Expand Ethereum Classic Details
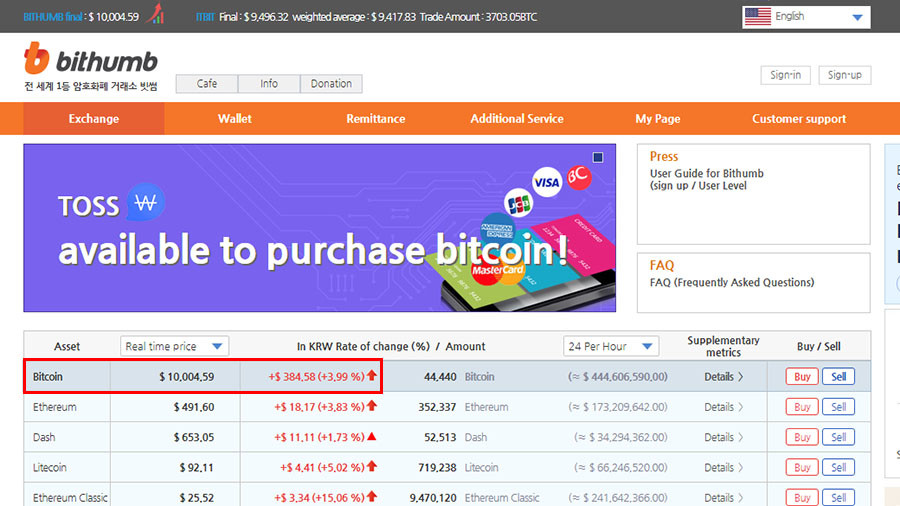Screen dimensions: 900x506 [724, 497]
